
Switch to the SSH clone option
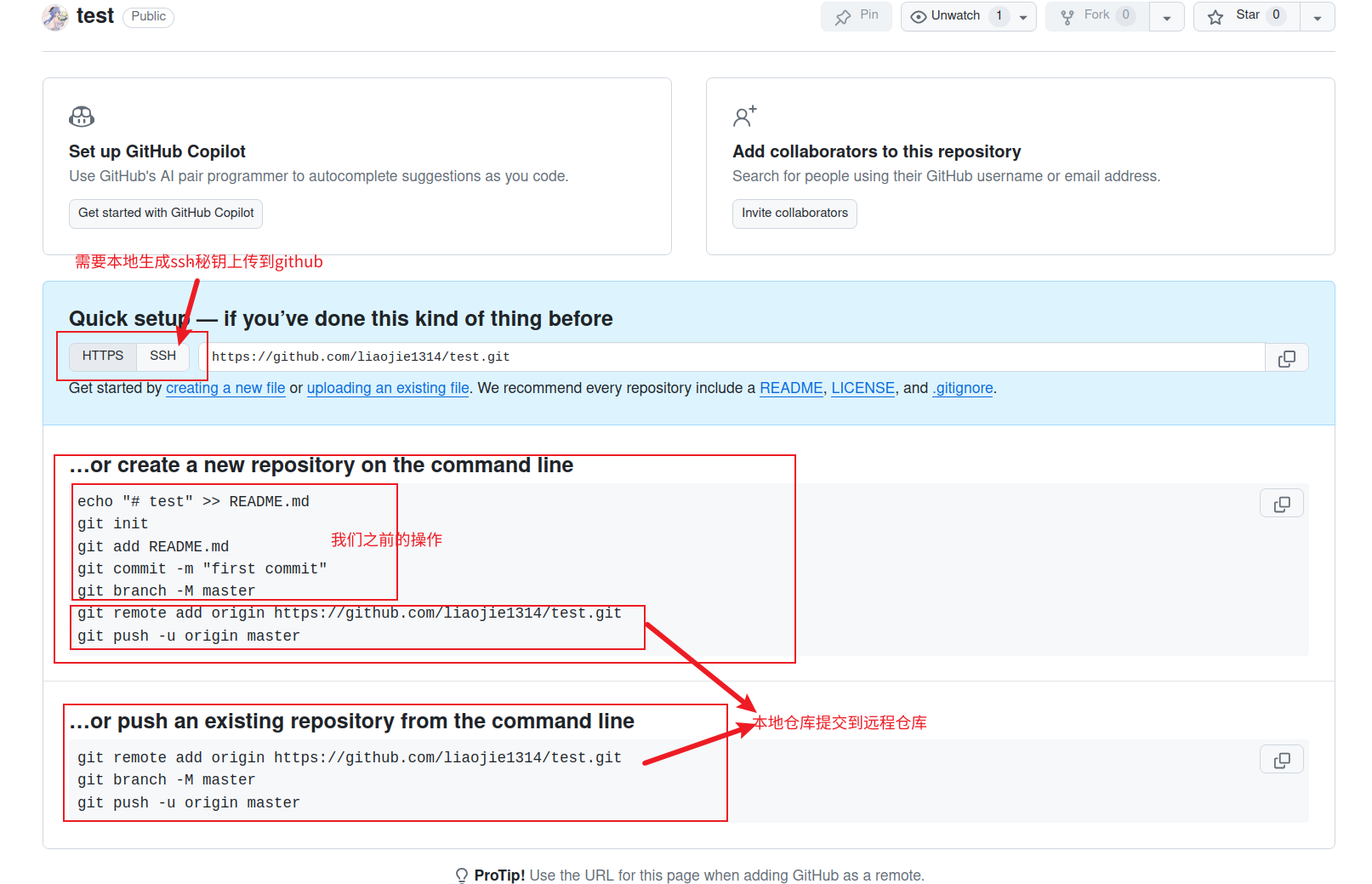(x=163, y=356)
